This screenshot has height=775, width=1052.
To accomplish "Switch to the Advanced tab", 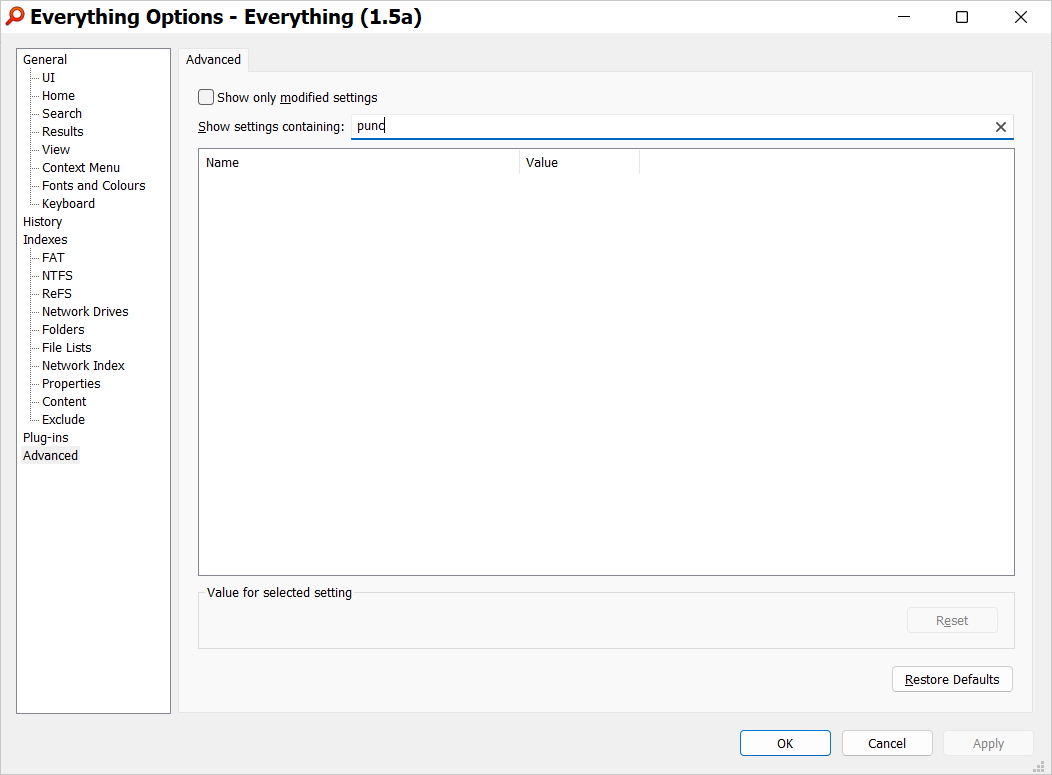I will click(213, 60).
